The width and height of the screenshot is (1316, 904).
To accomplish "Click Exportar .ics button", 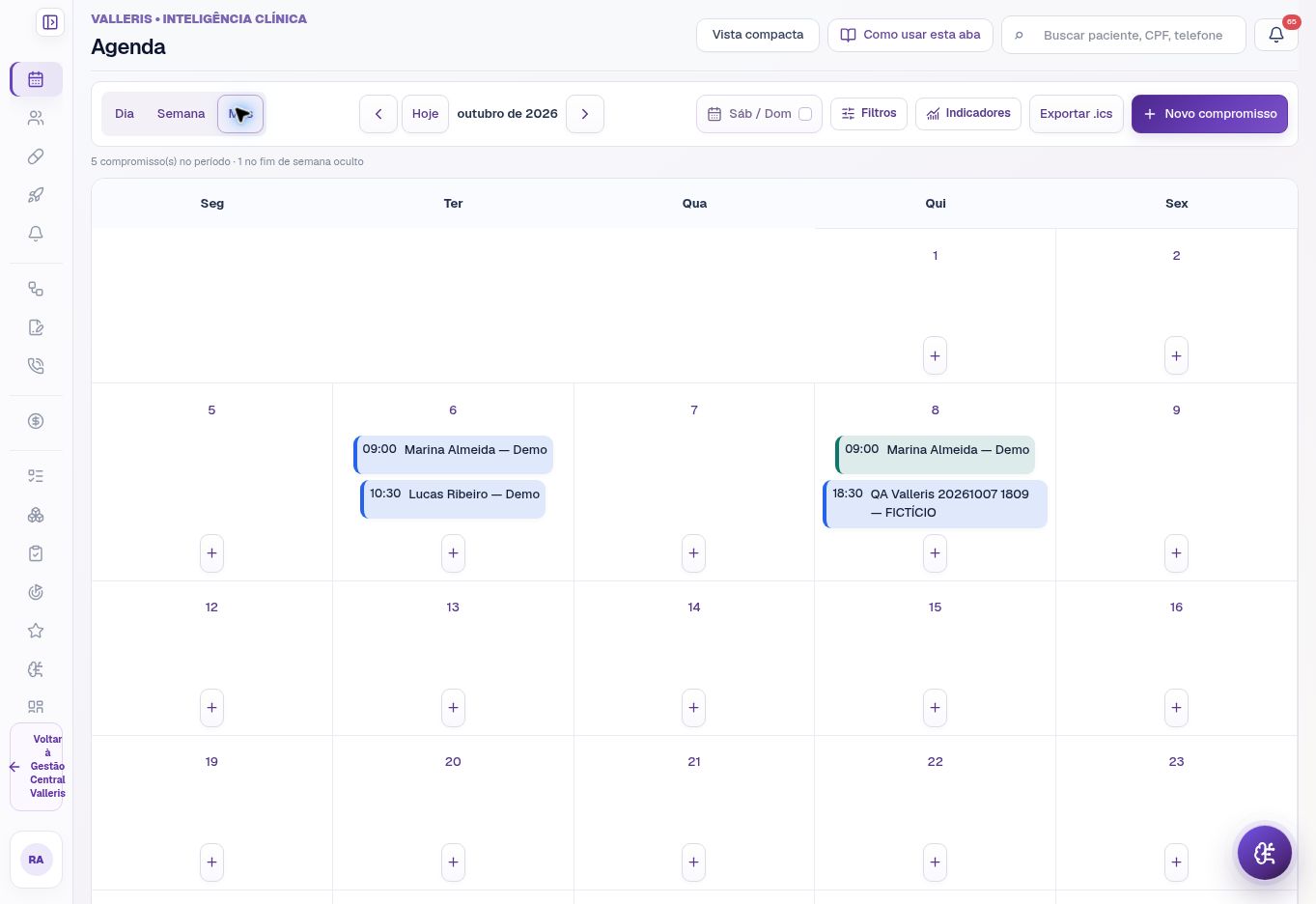I will [1077, 114].
